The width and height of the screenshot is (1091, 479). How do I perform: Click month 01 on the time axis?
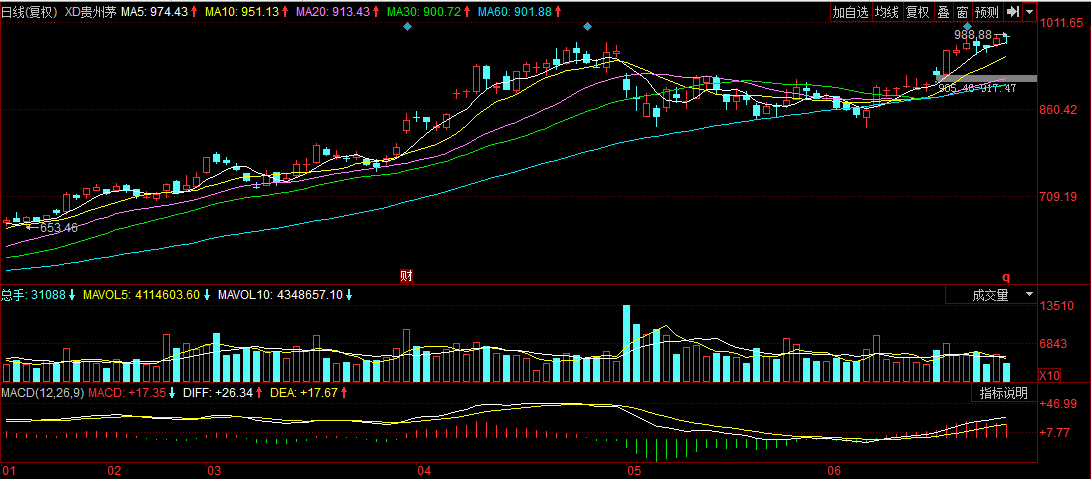[x=8, y=469]
